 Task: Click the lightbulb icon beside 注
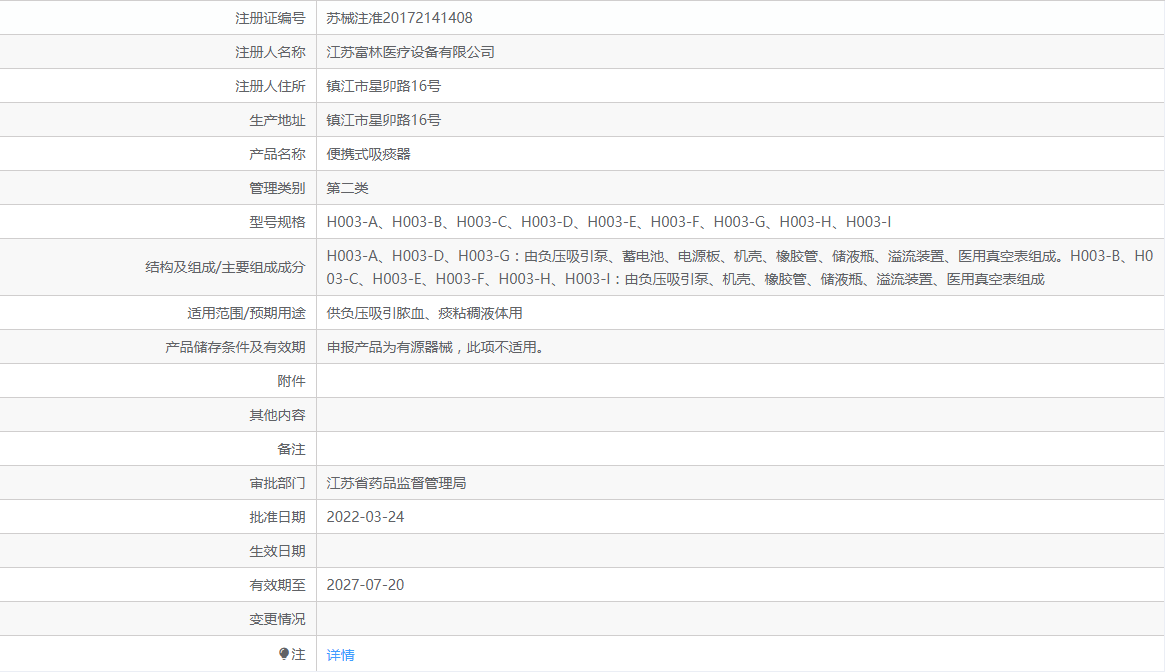pos(284,653)
